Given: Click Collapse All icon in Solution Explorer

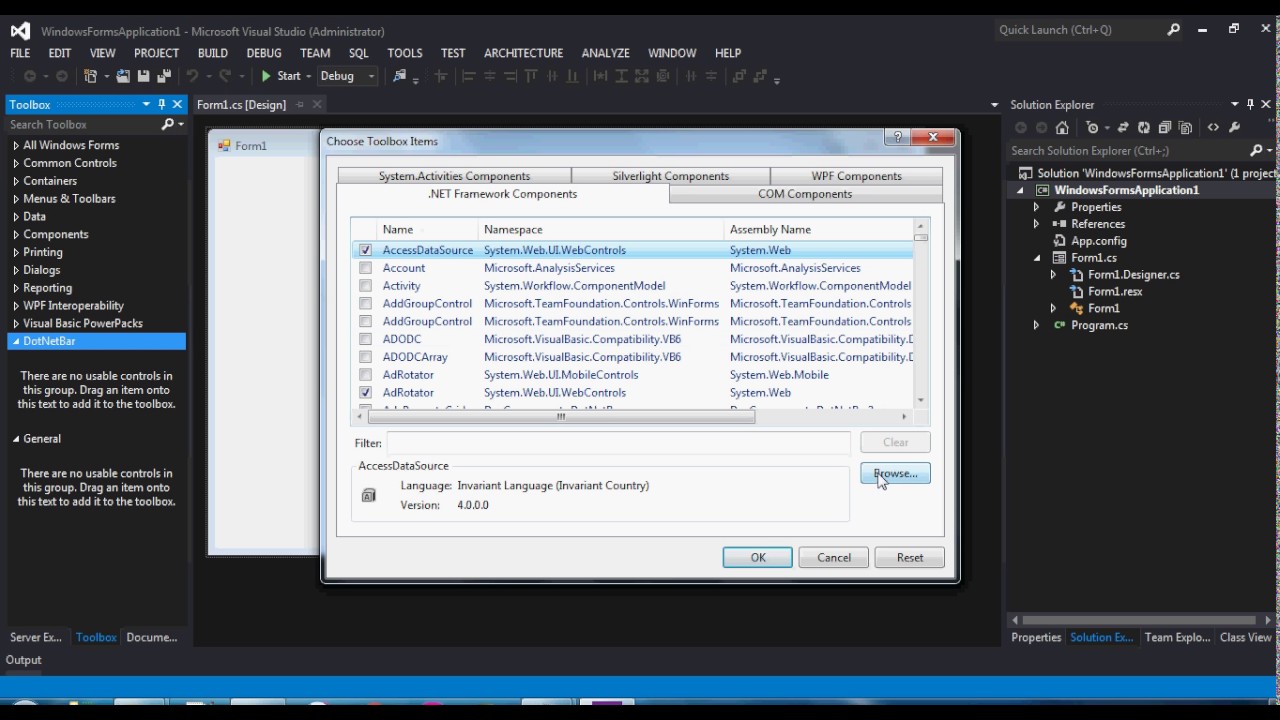Looking at the screenshot, I should tap(1165, 128).
